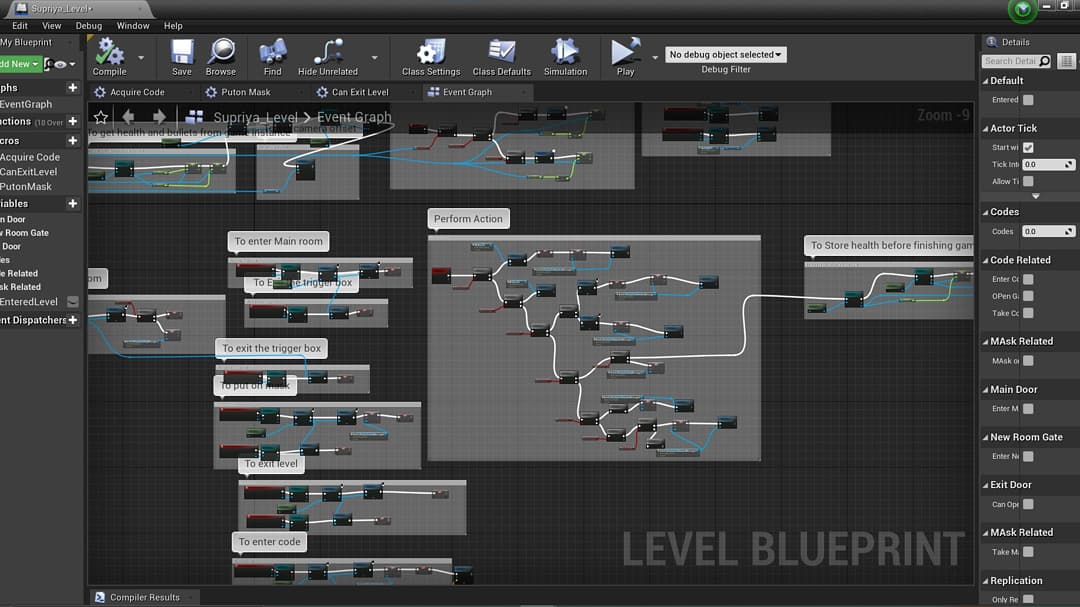The height and width of the screenshot is (607, 1080).
Task: Open the Window menu
Action: point(133,25)
